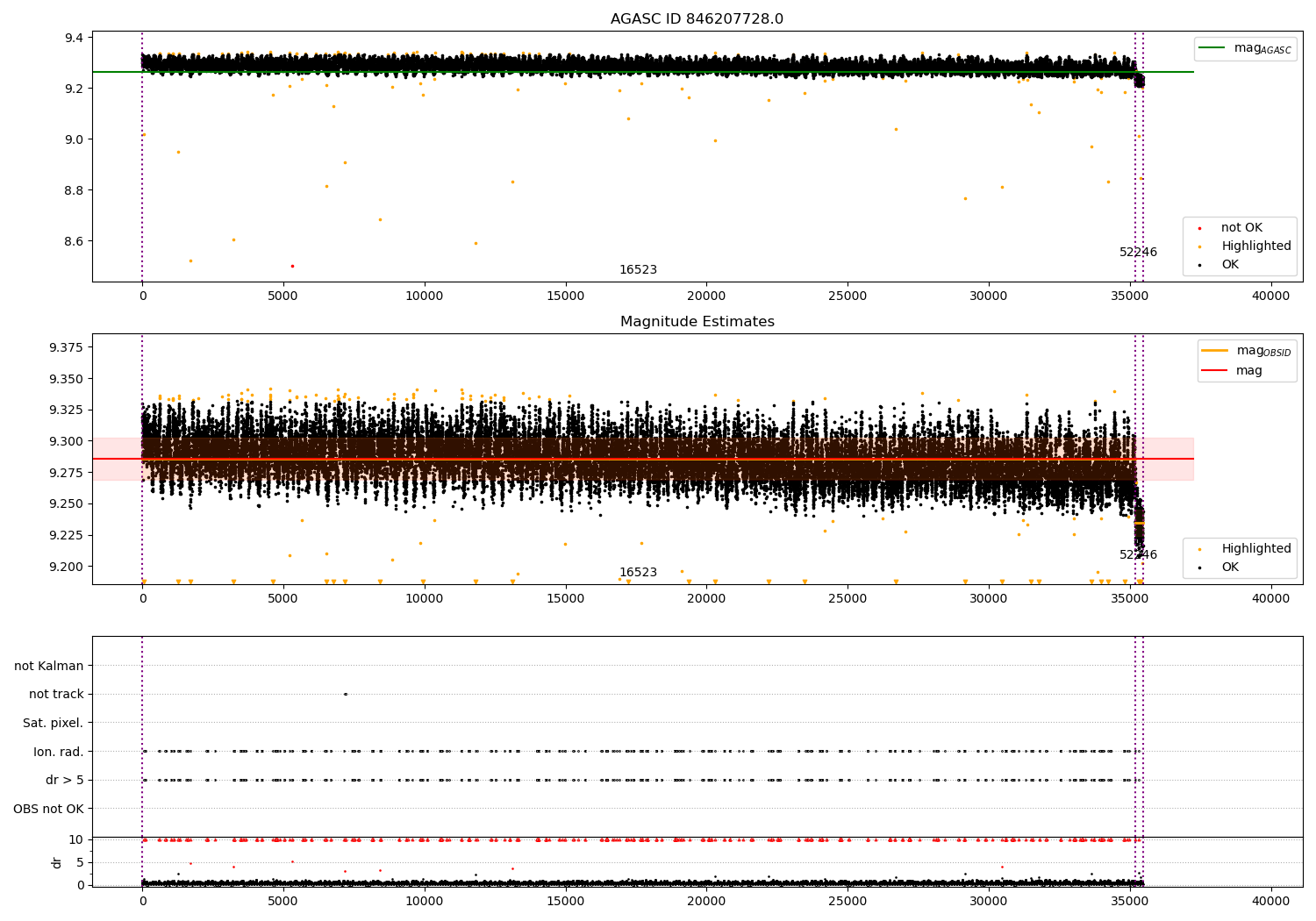Click the orange mag OBSID legend line
Image resolution: width=1316 pixels, height=921 pixels.
[x=1214, y=351]
